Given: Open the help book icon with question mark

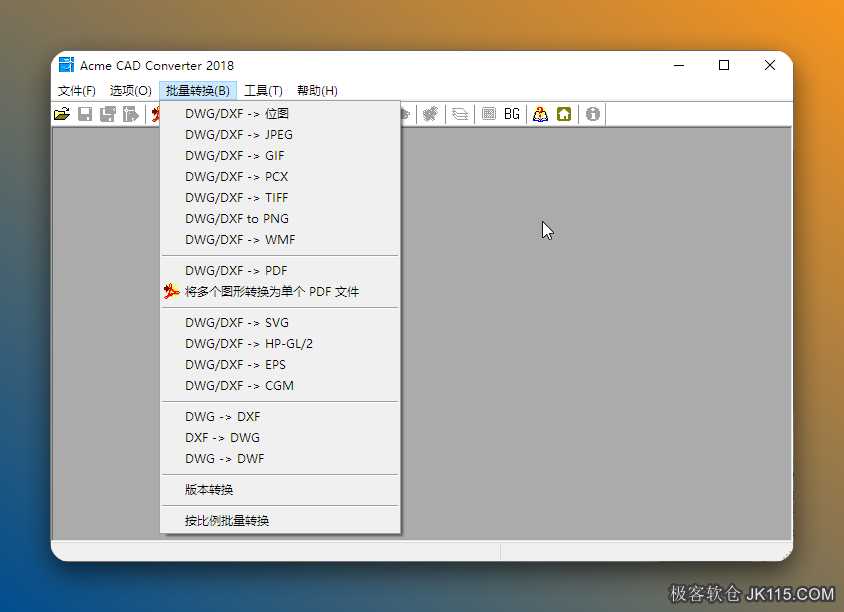Looking at the screenshot, I should click(540, 114).
